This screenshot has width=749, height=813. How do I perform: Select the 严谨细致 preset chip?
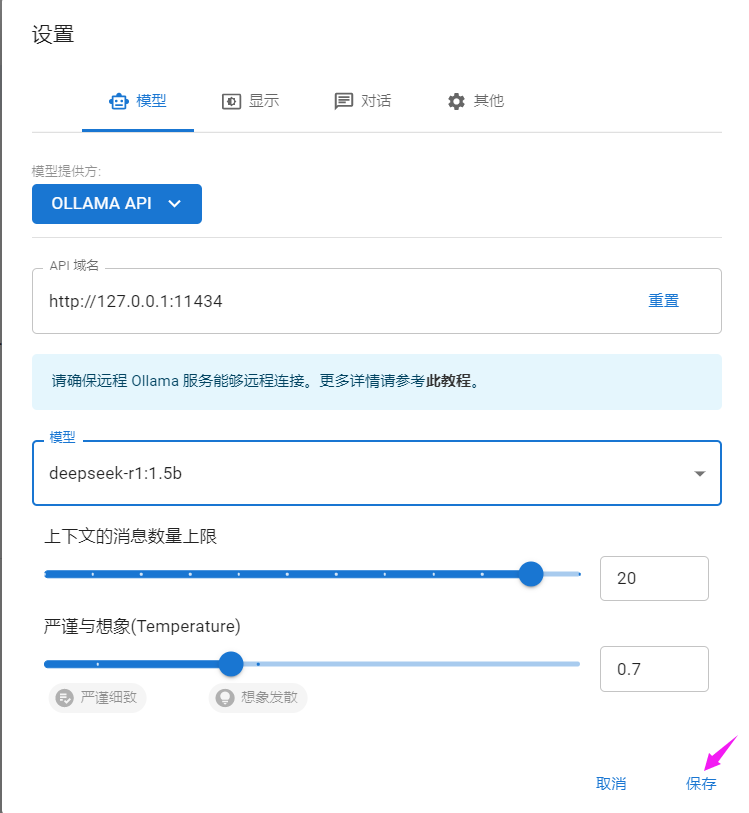(97, 698)
